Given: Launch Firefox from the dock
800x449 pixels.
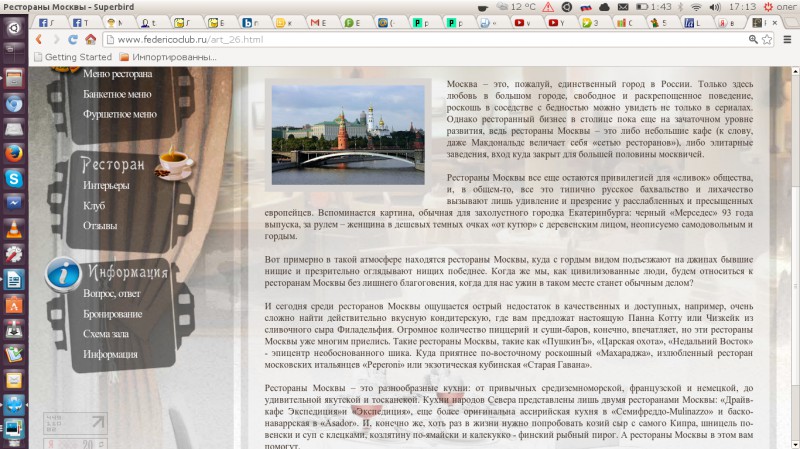Looking at the screenshot, I should tap(14, 153).
